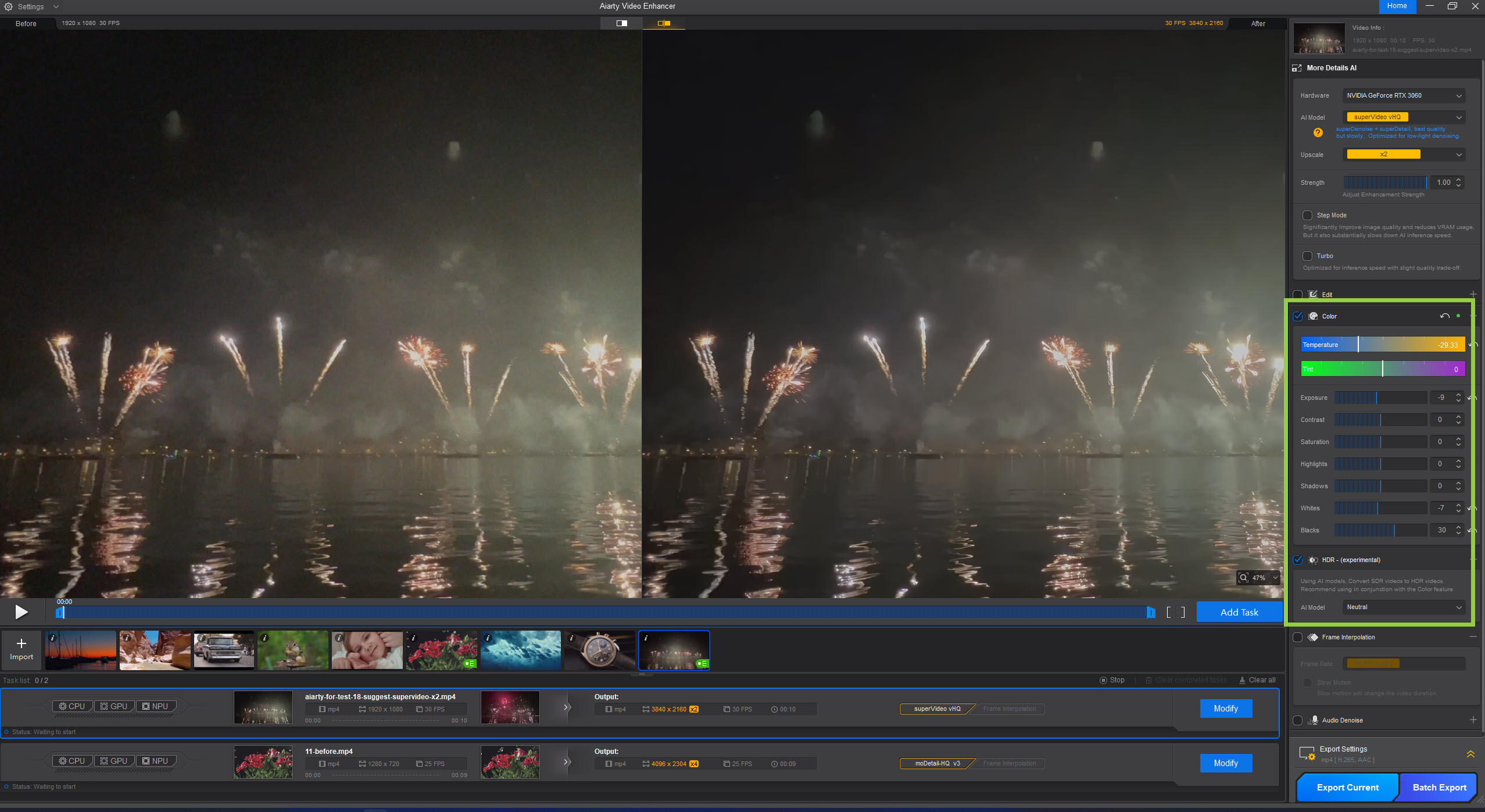Enable the Step Mode checkbox

[1307, 215]
